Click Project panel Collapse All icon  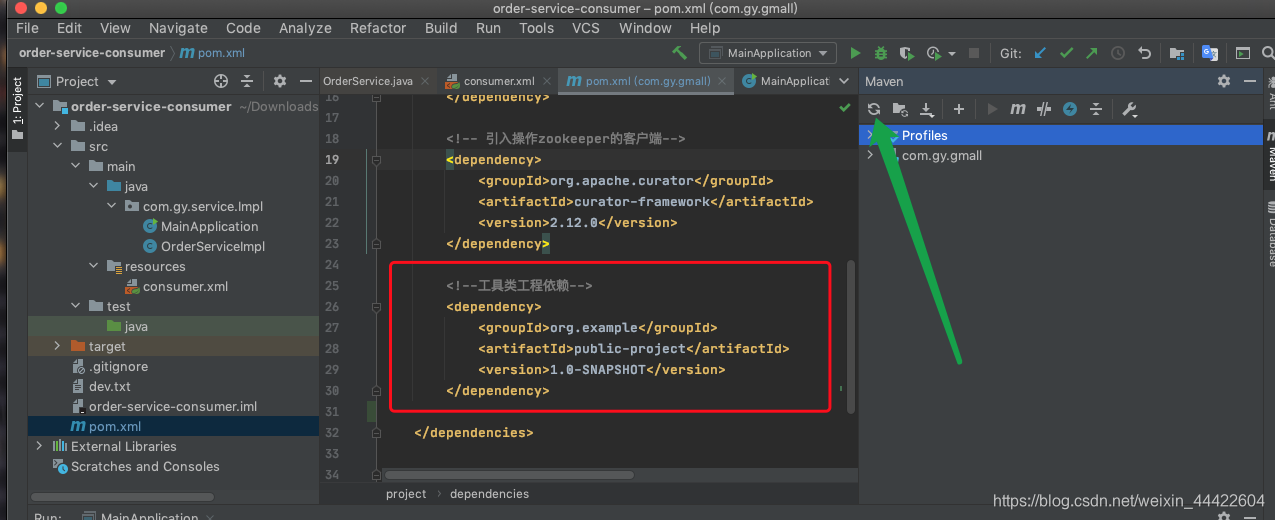point(249,81)
